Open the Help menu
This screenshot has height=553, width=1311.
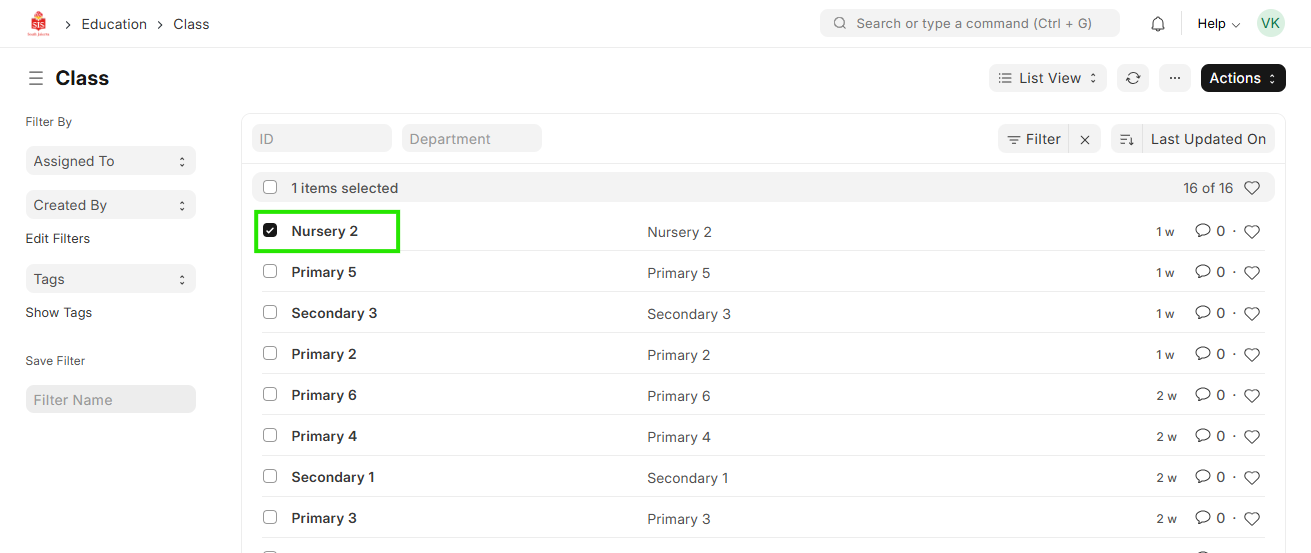1218,24
